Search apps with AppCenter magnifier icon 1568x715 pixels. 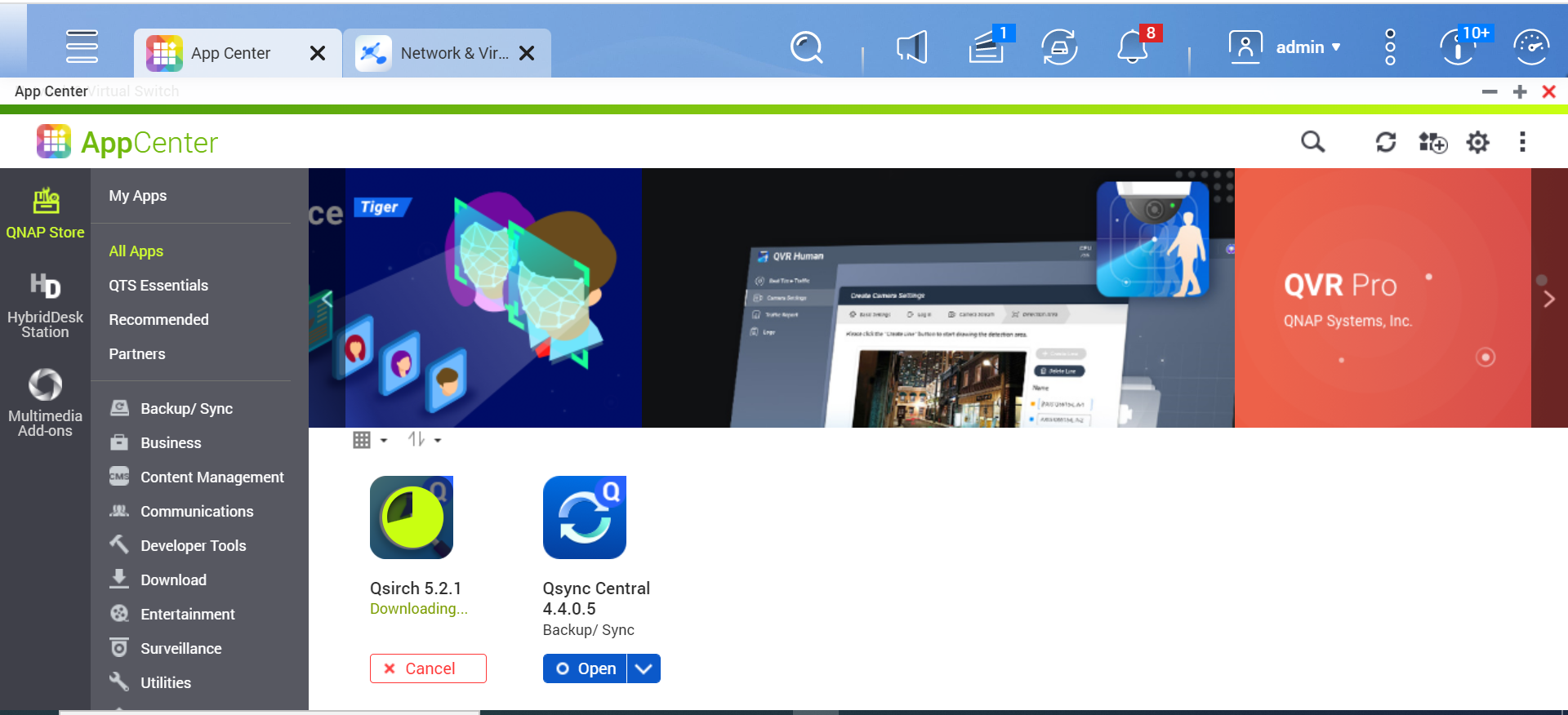[1312, 142]
